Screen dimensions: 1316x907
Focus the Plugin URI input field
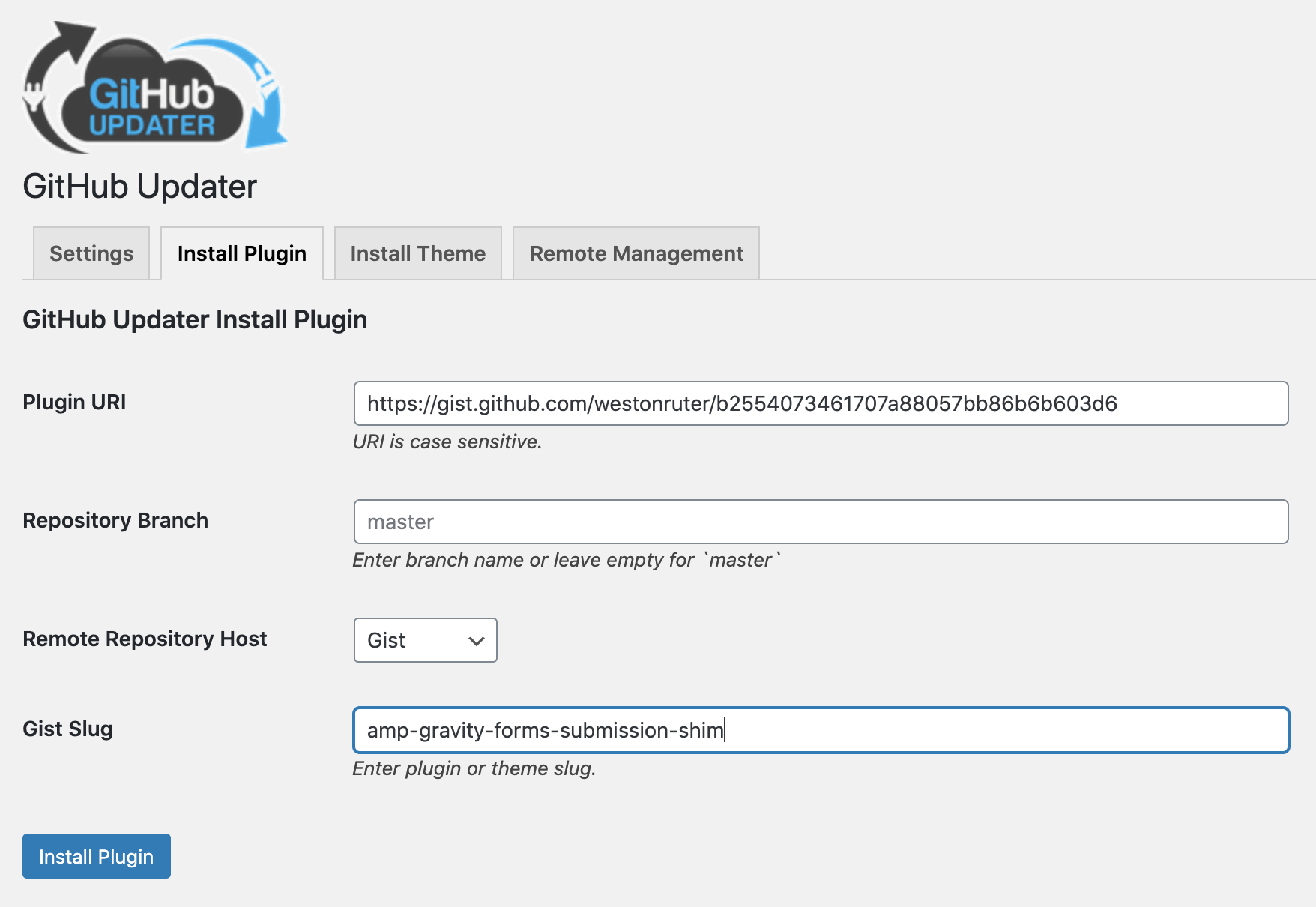(821, 403)
